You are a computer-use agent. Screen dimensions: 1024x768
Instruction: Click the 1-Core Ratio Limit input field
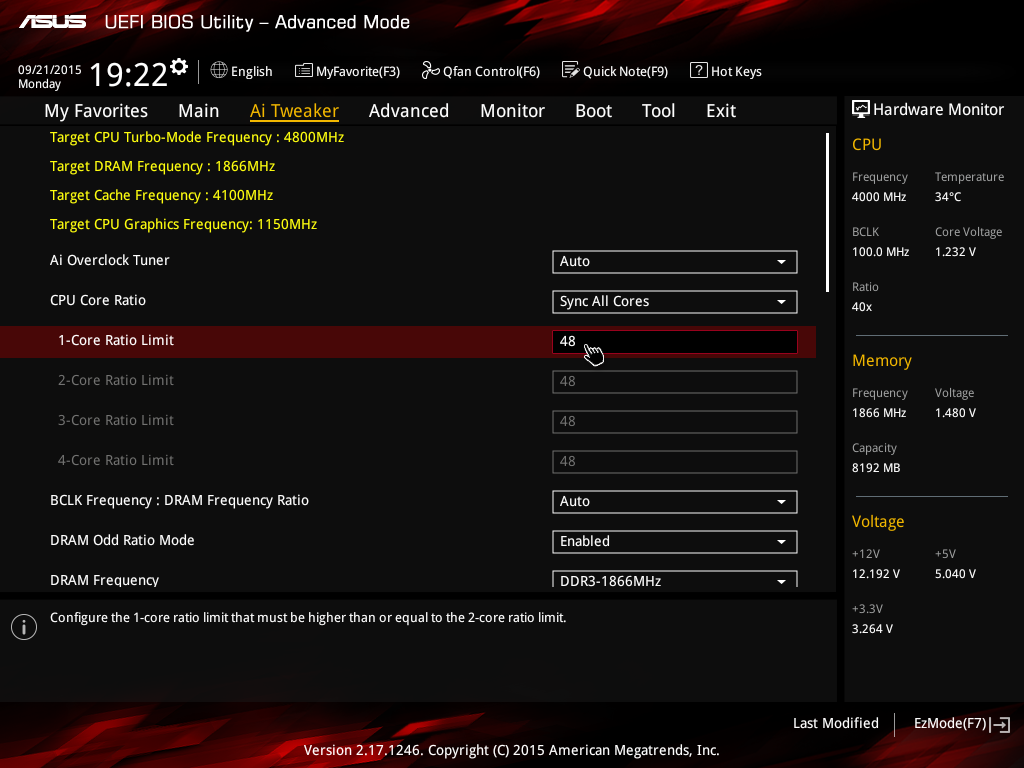[x=675, y=342]
